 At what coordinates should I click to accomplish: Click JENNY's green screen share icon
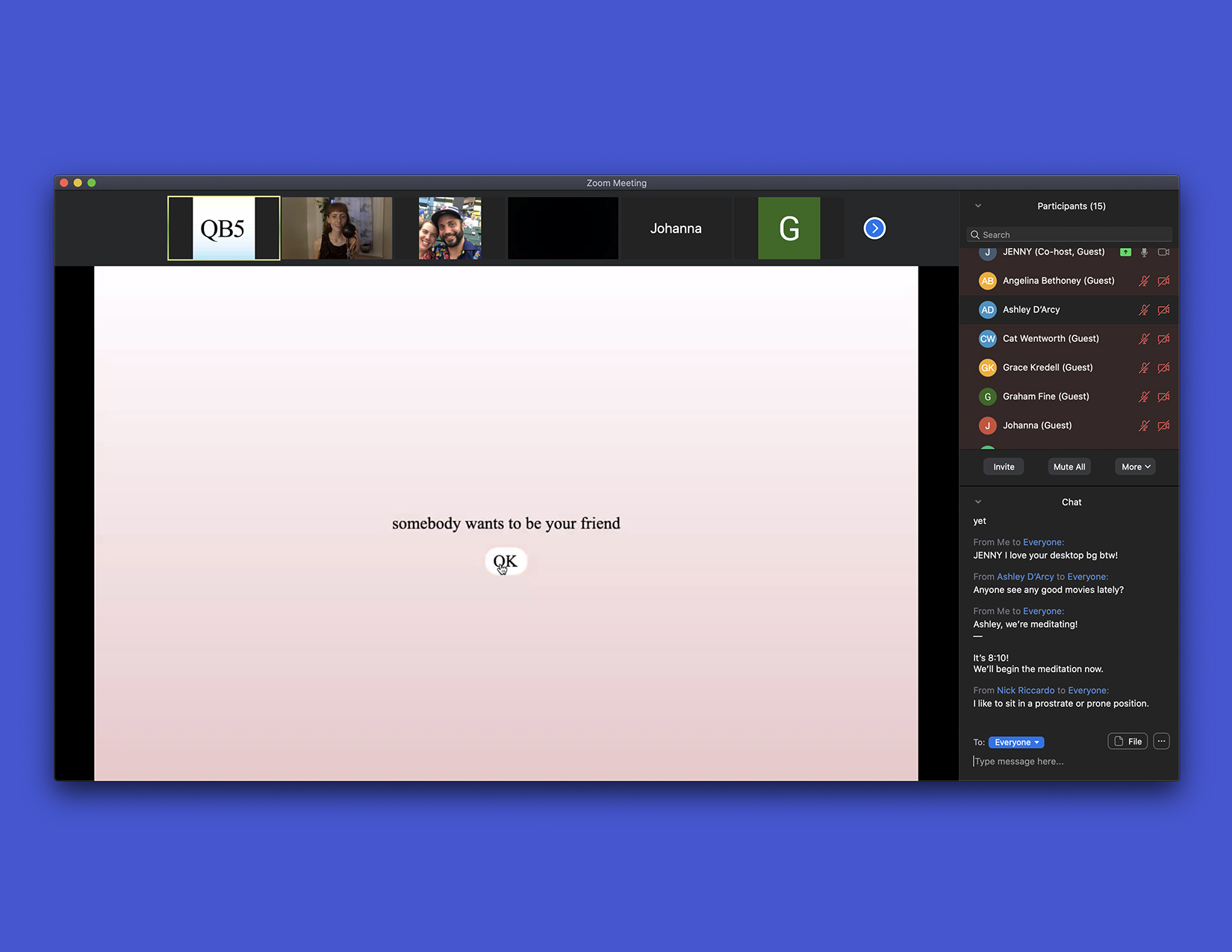[1125, 252]
